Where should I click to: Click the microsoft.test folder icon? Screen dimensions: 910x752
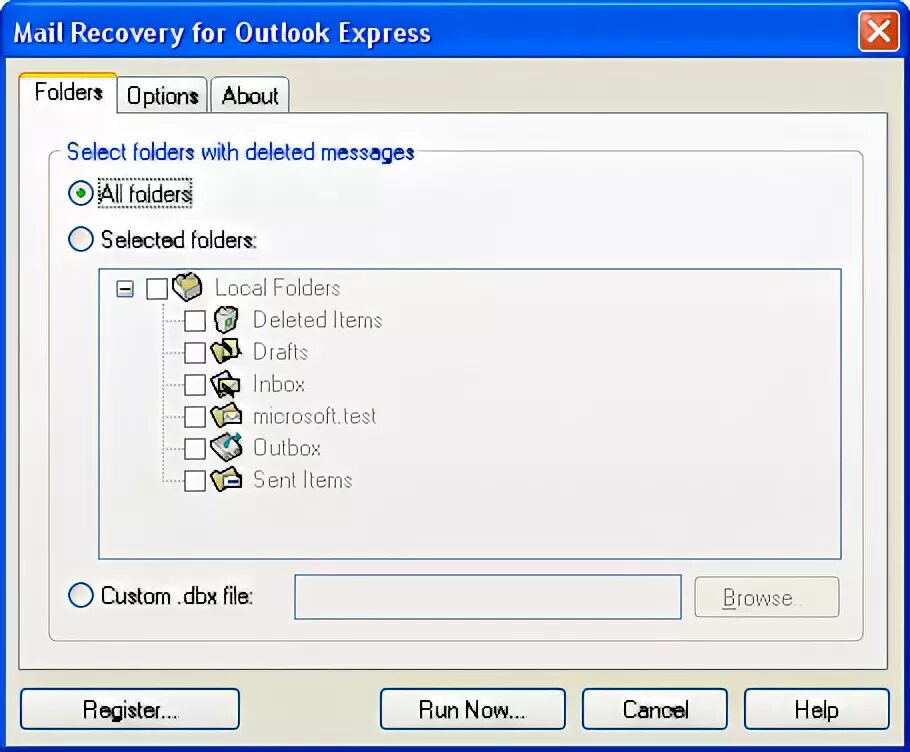click(226, 415)
